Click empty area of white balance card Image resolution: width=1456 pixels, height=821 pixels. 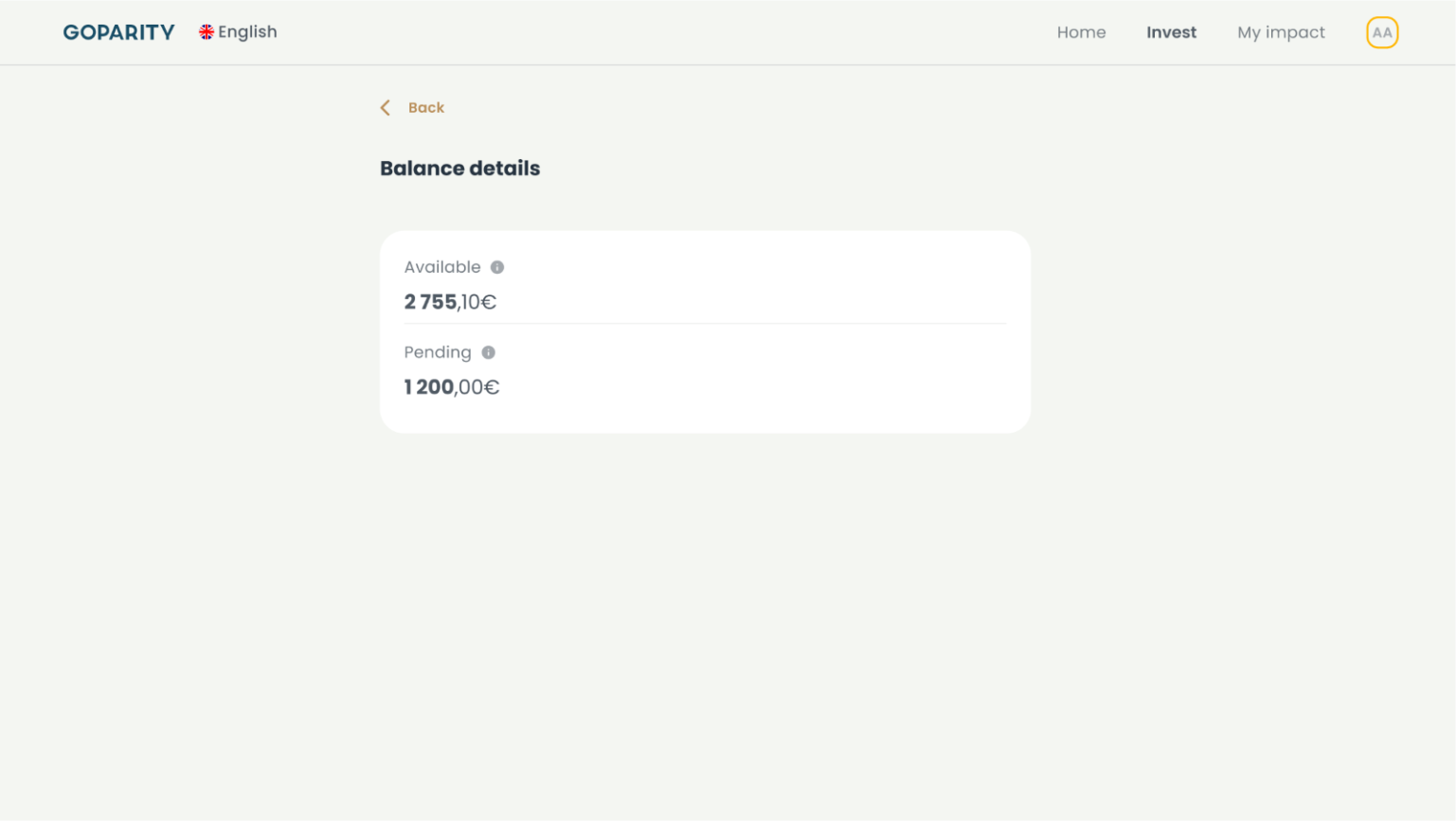[805, 379]
